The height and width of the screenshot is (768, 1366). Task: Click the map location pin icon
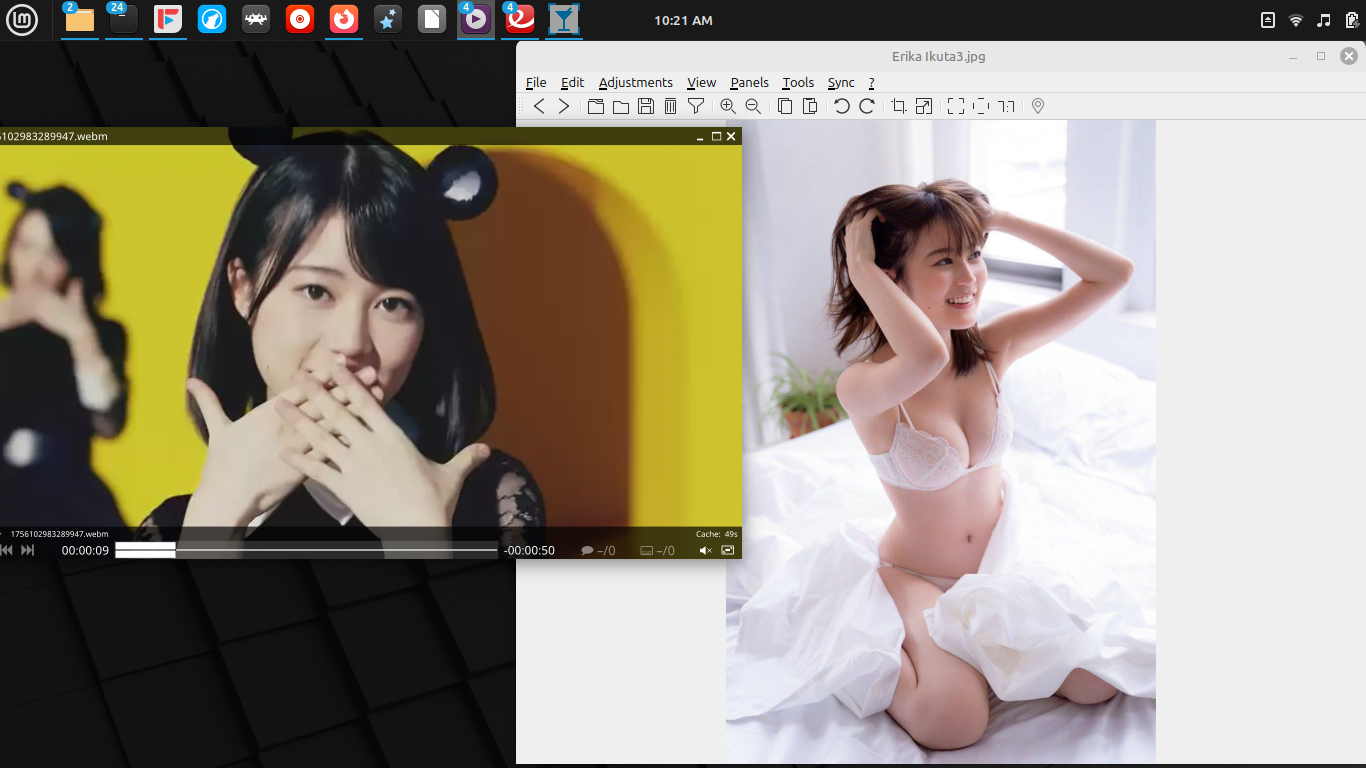point(1038,106)
